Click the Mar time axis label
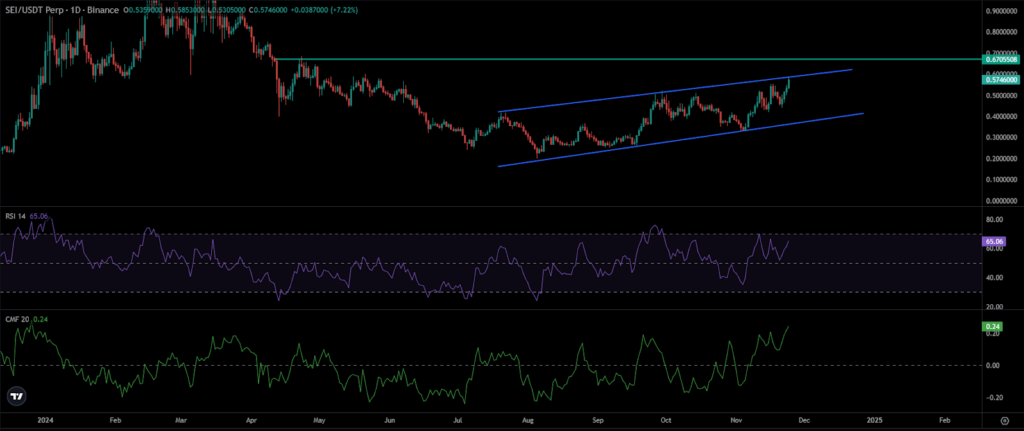The width and height of the screenshot is (1024, 431). (183, 421)
